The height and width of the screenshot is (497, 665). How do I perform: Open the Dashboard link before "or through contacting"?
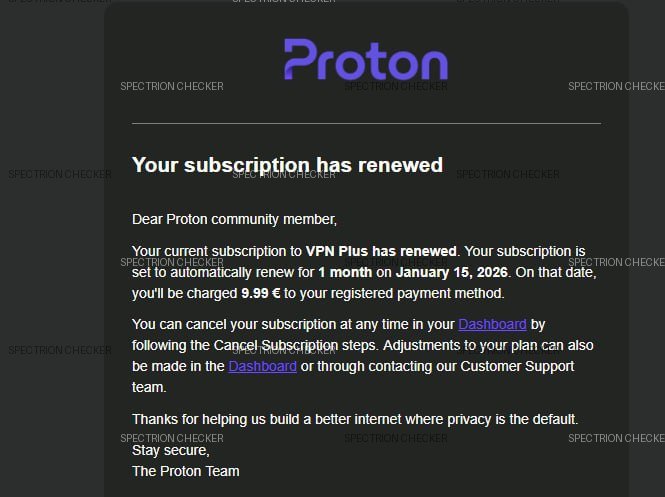tap(262, 366)
